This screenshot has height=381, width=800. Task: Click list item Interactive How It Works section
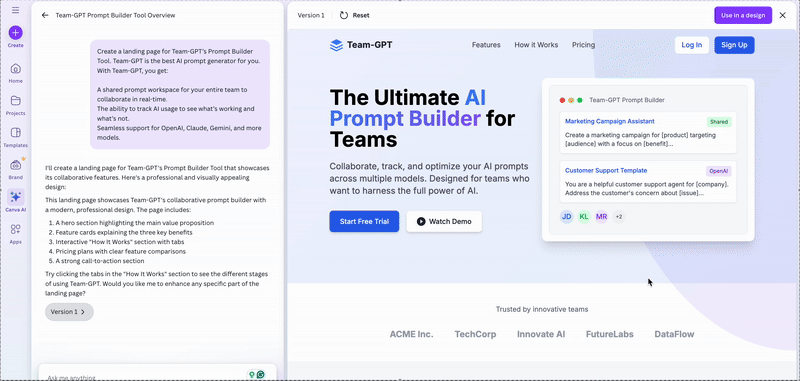[x=120, y=242]
